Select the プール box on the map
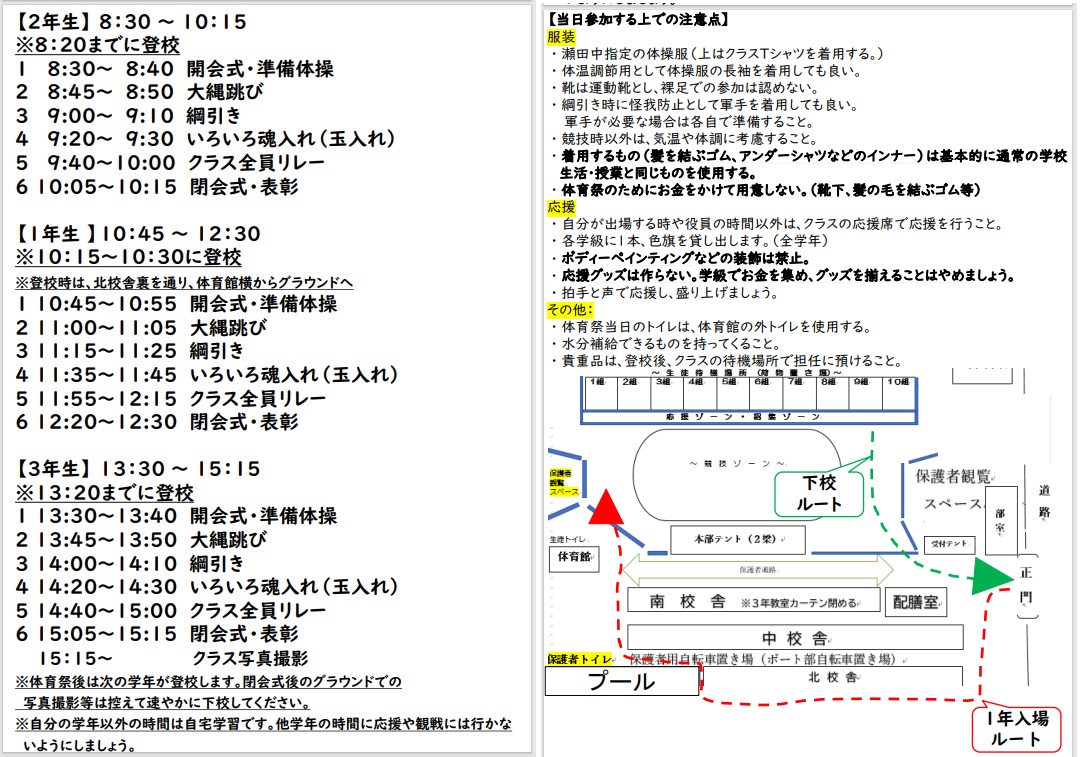 pyautogui.click(x=621, y=682)
